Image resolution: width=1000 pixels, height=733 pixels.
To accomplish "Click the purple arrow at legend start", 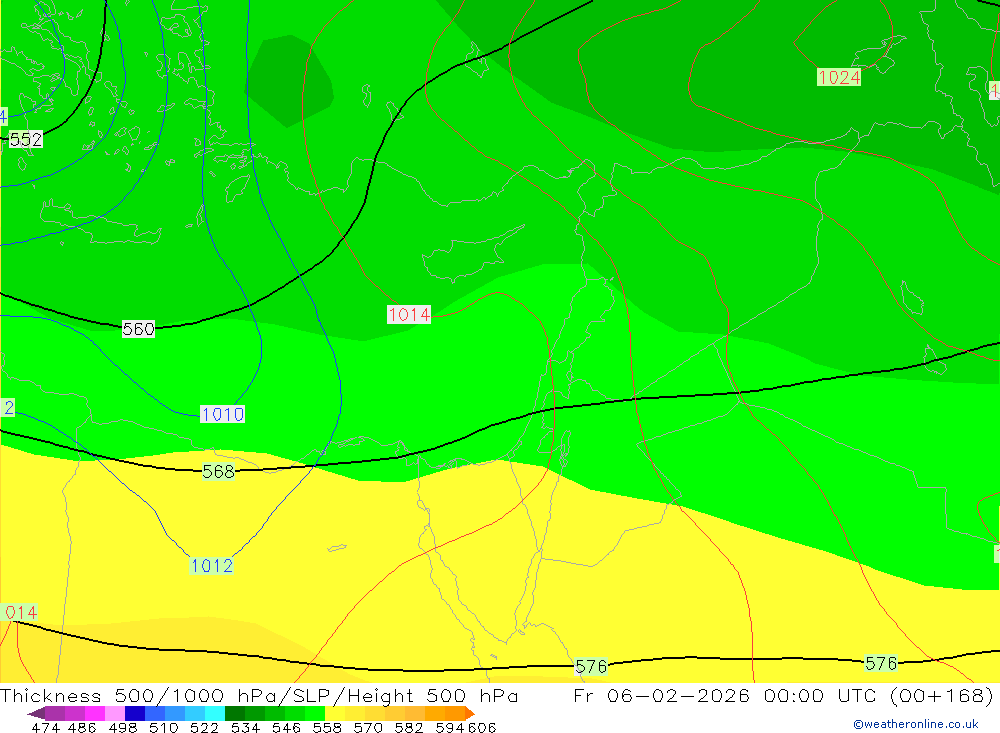I will coord(36,713).
